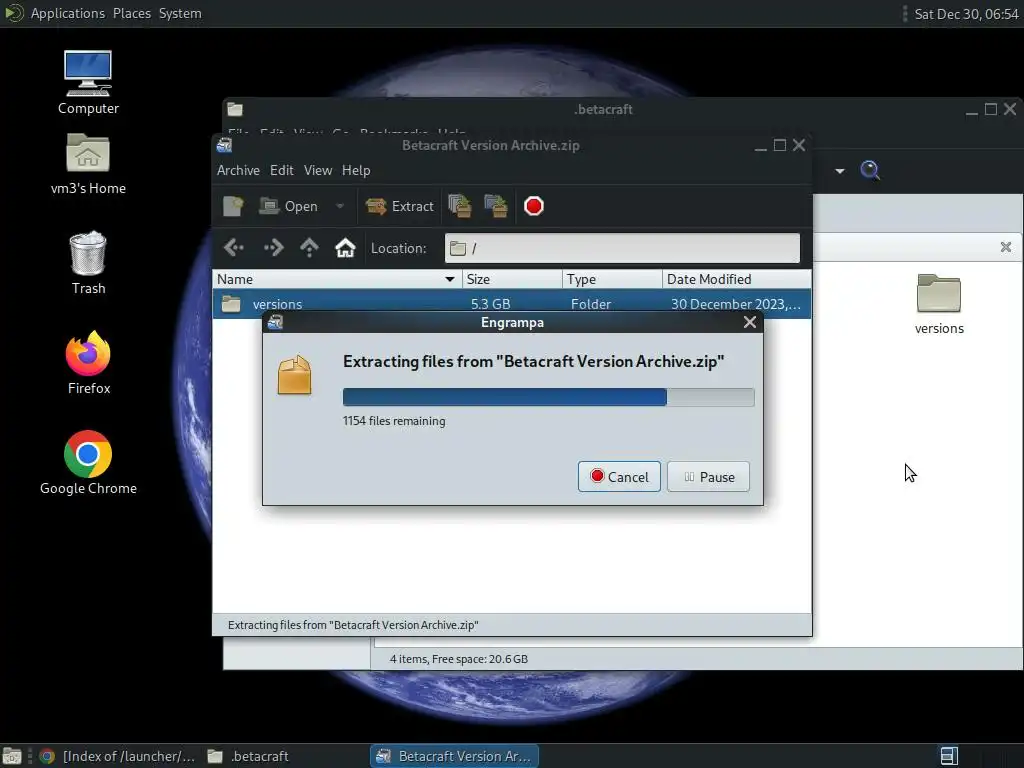Select the versions folder row in archive

(x=512, y=304)
